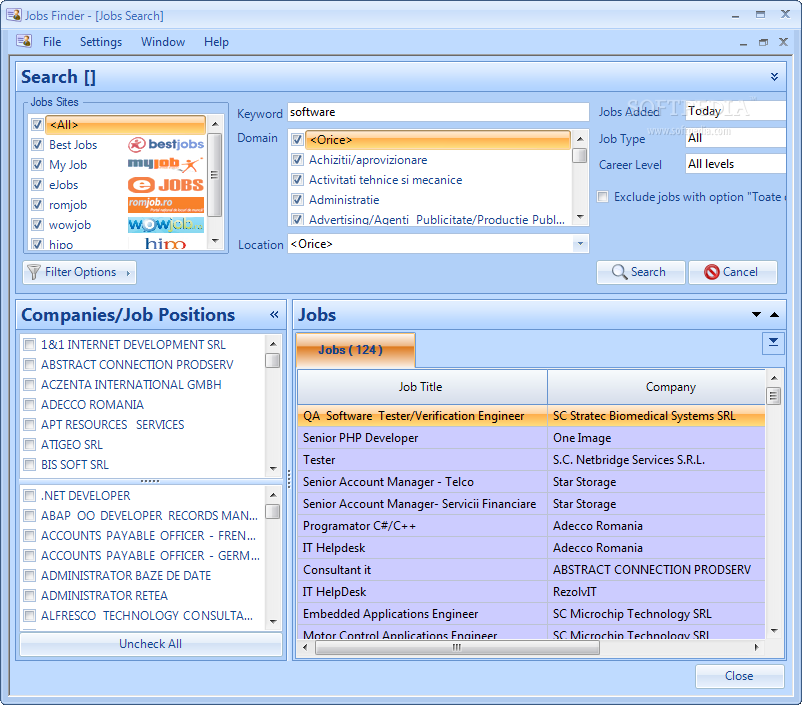Click the RezolvIT company cell
This screenshot has width=802, height=705.
pyautogui.click(x=656, y=592)
